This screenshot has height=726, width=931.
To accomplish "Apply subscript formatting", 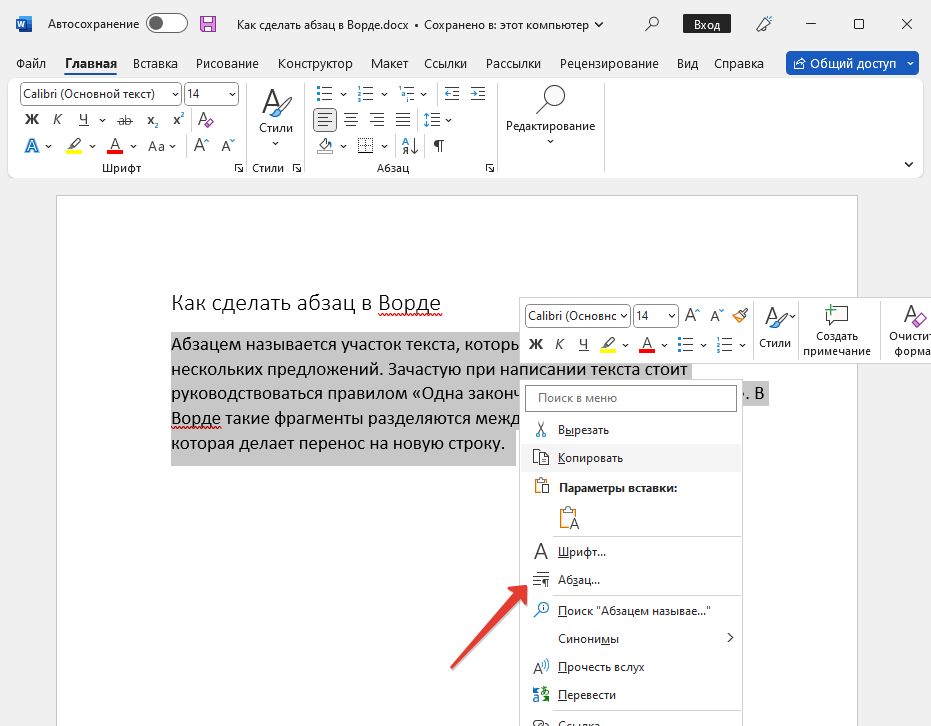I will (x=152, y=120).
